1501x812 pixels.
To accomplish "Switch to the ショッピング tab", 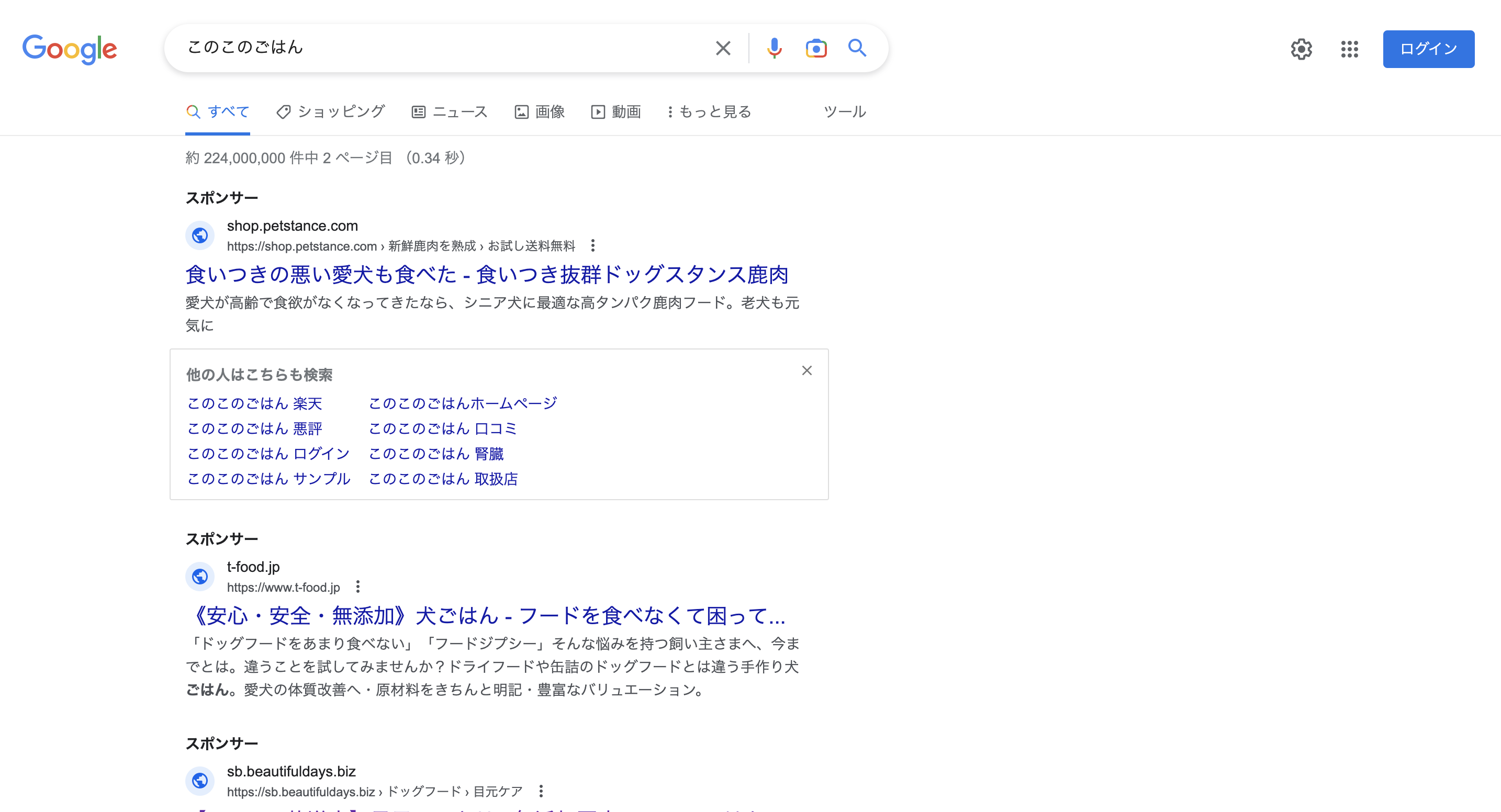I will (330, 112).
